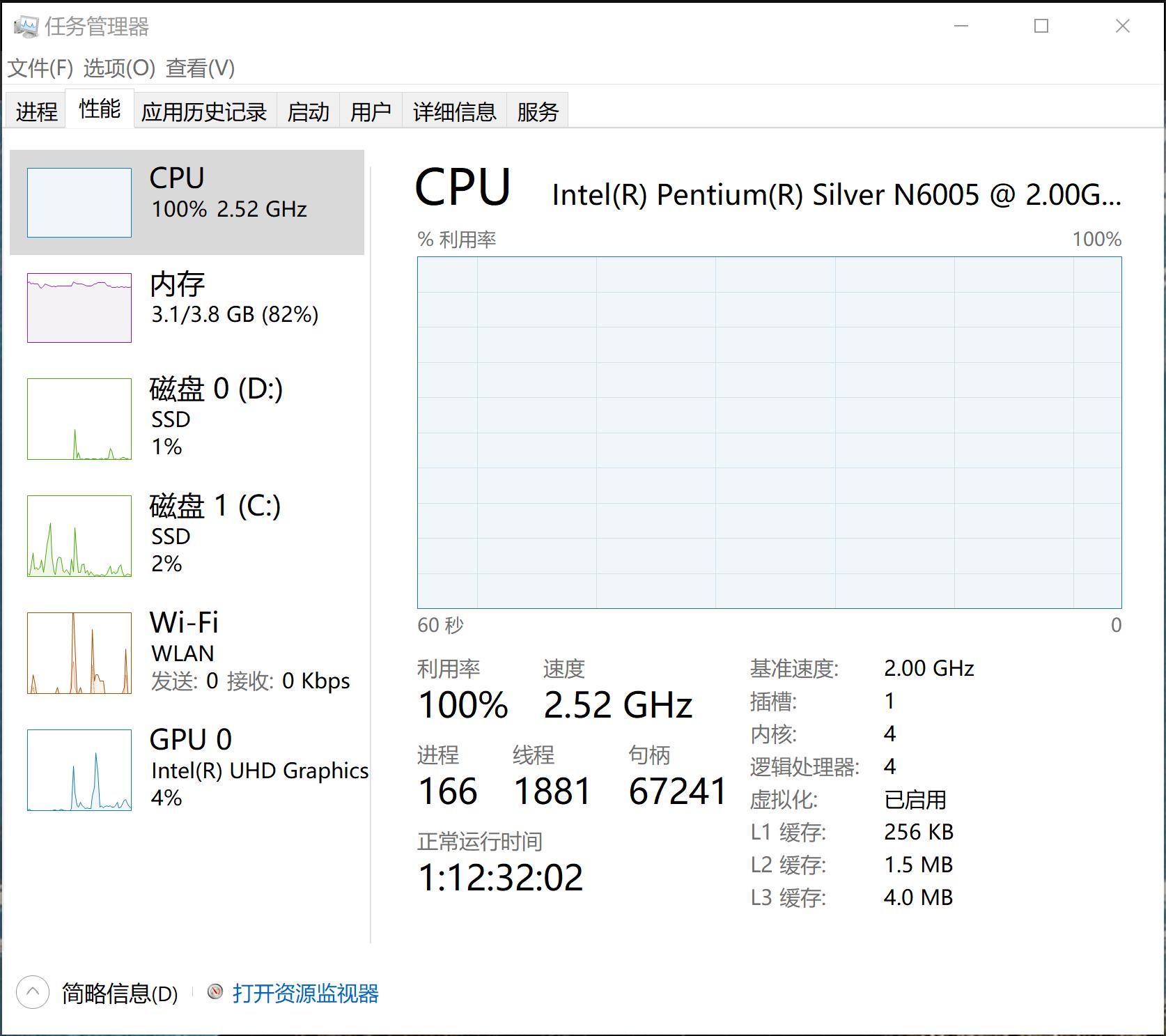1166x1036 pixels.
Task: Open the View (查看) menu
Action: tap(200, 68)
